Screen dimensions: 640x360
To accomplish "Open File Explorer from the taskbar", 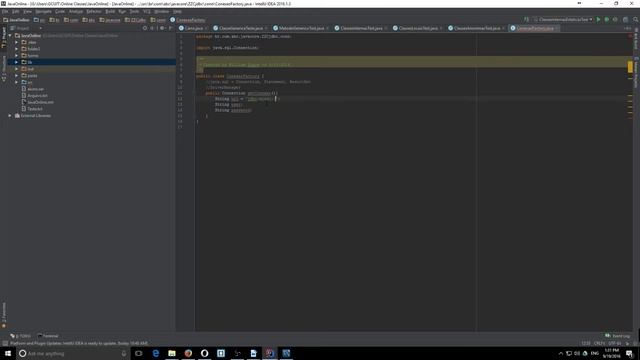I will (172, 353).
